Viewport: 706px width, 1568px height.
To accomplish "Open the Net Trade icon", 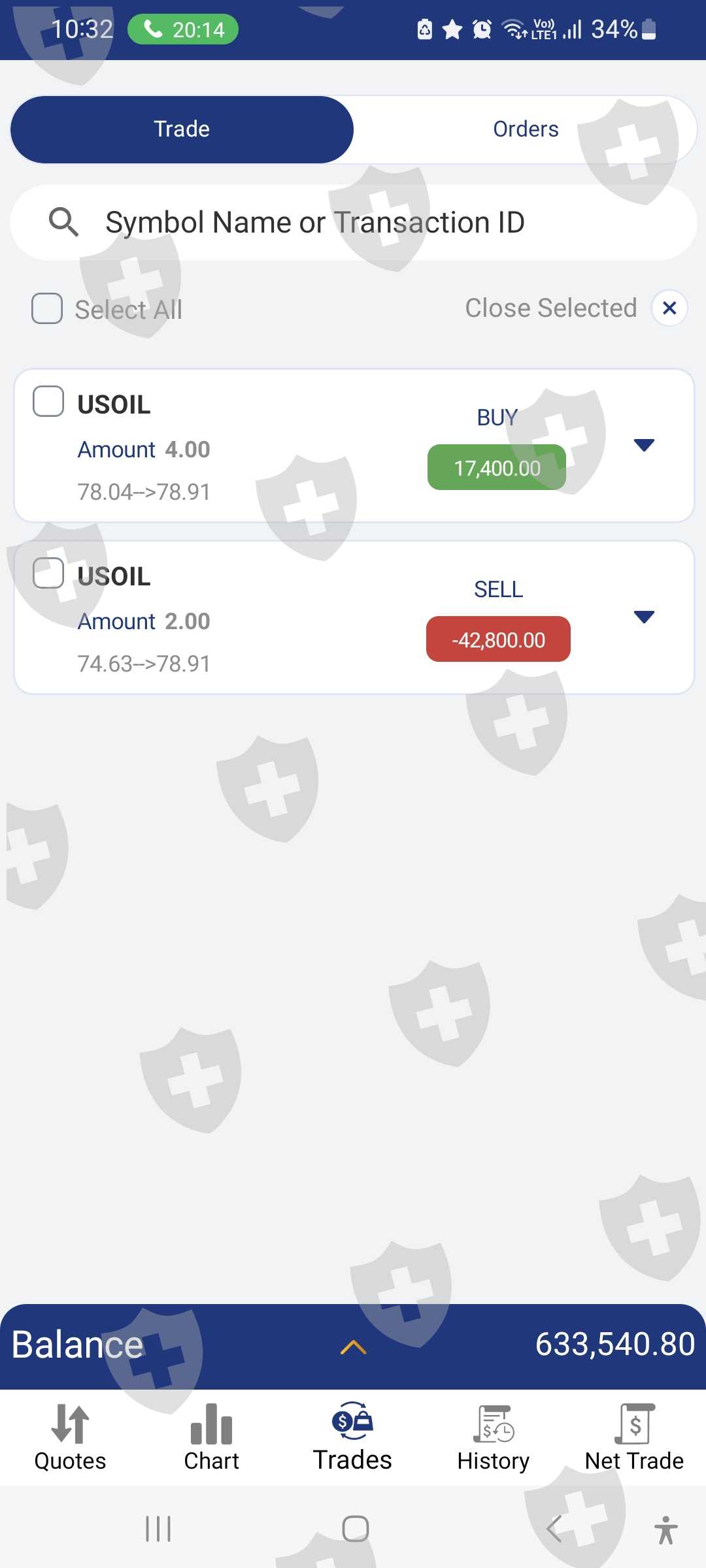I will pyautogui.click(x=634, y=1424).
